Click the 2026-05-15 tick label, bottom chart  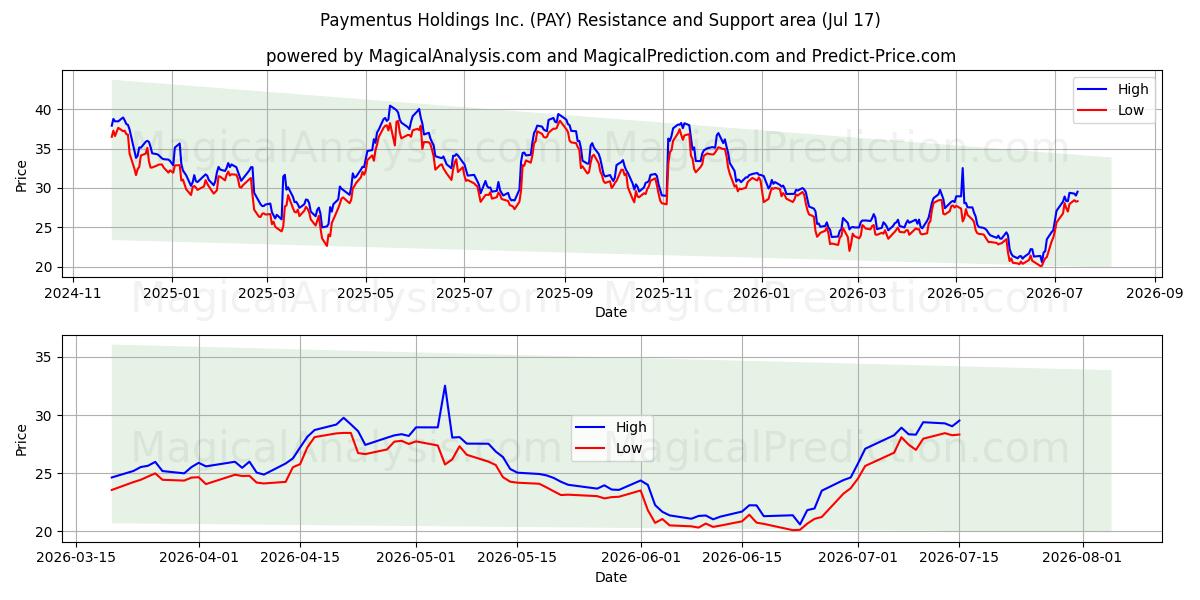(x=517, y=559)
